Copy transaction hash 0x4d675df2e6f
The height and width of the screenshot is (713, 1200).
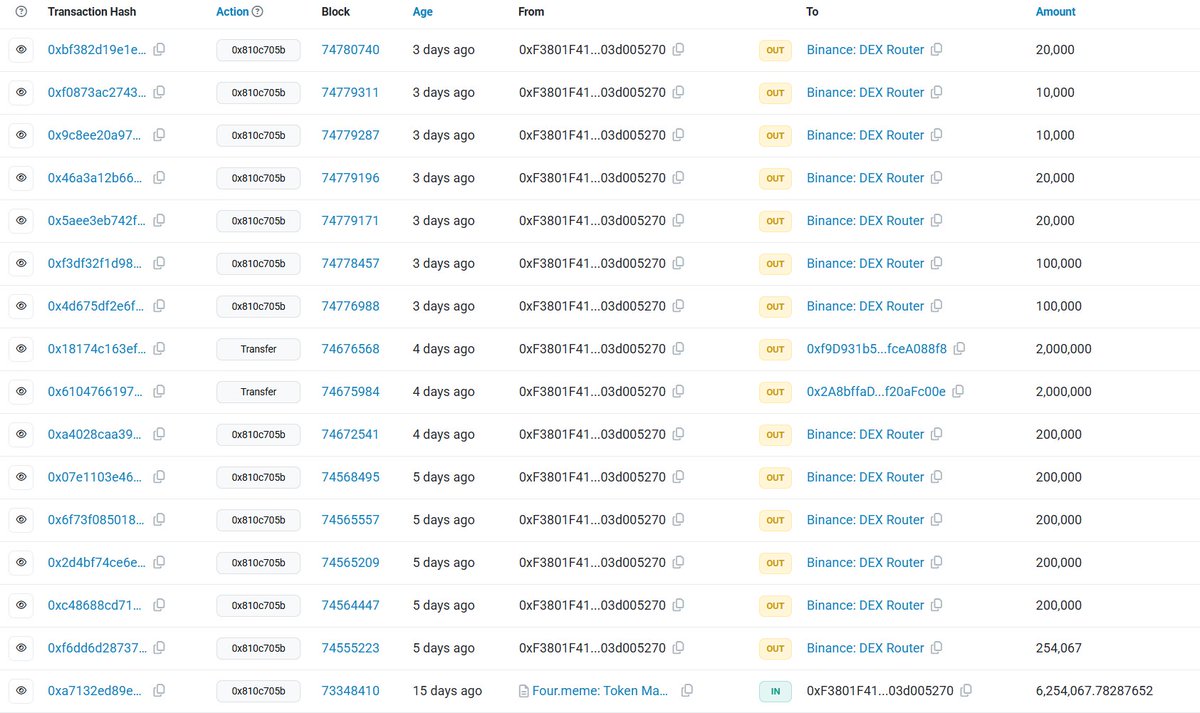click(x=159, y=306)
